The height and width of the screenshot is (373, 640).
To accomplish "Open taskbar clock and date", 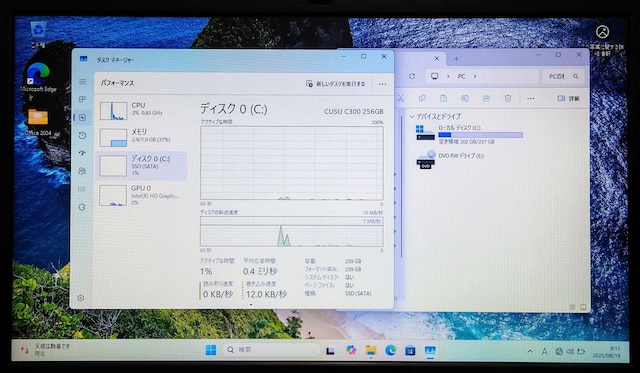I will pyautogui.click(x=606, y=352).
